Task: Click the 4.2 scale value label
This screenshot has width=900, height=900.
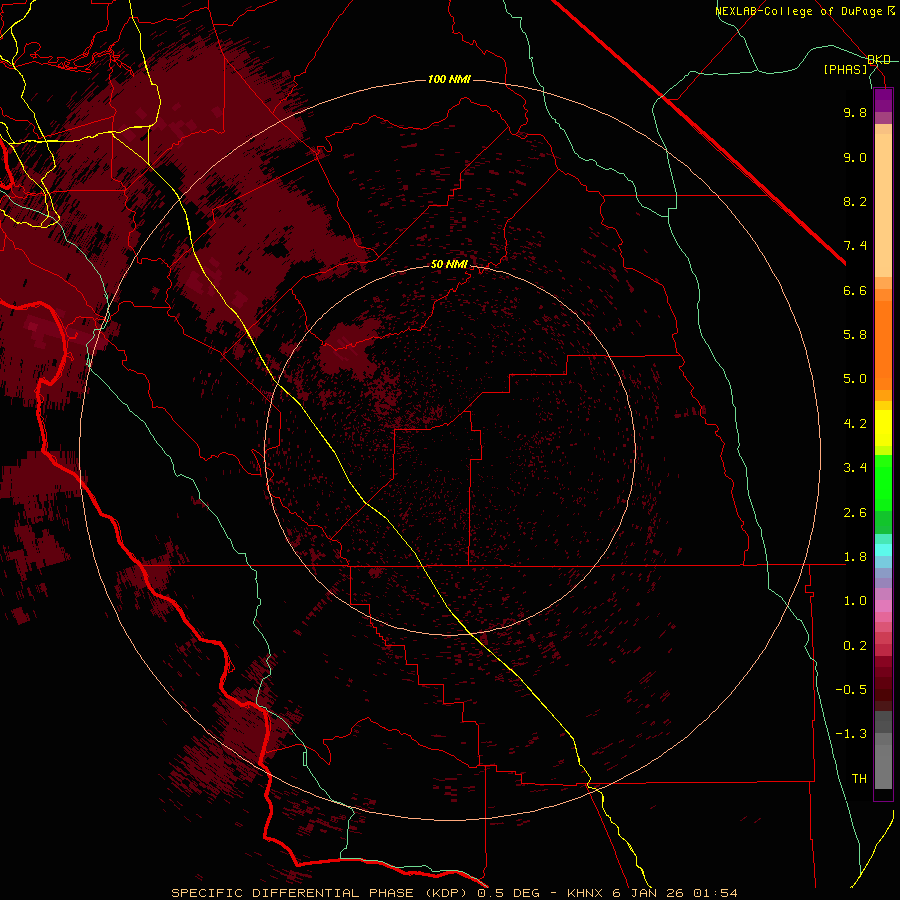Action: (855, 424)
